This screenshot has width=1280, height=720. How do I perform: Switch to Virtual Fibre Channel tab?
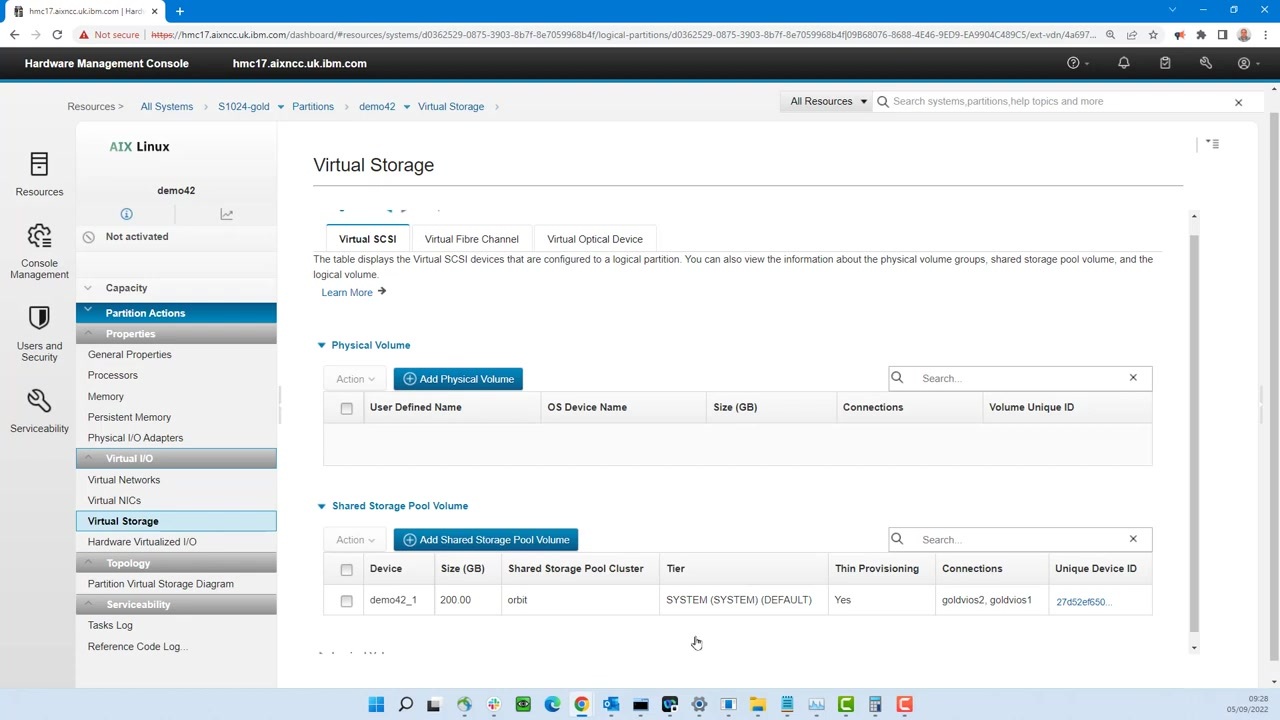(x=471, y=239)
